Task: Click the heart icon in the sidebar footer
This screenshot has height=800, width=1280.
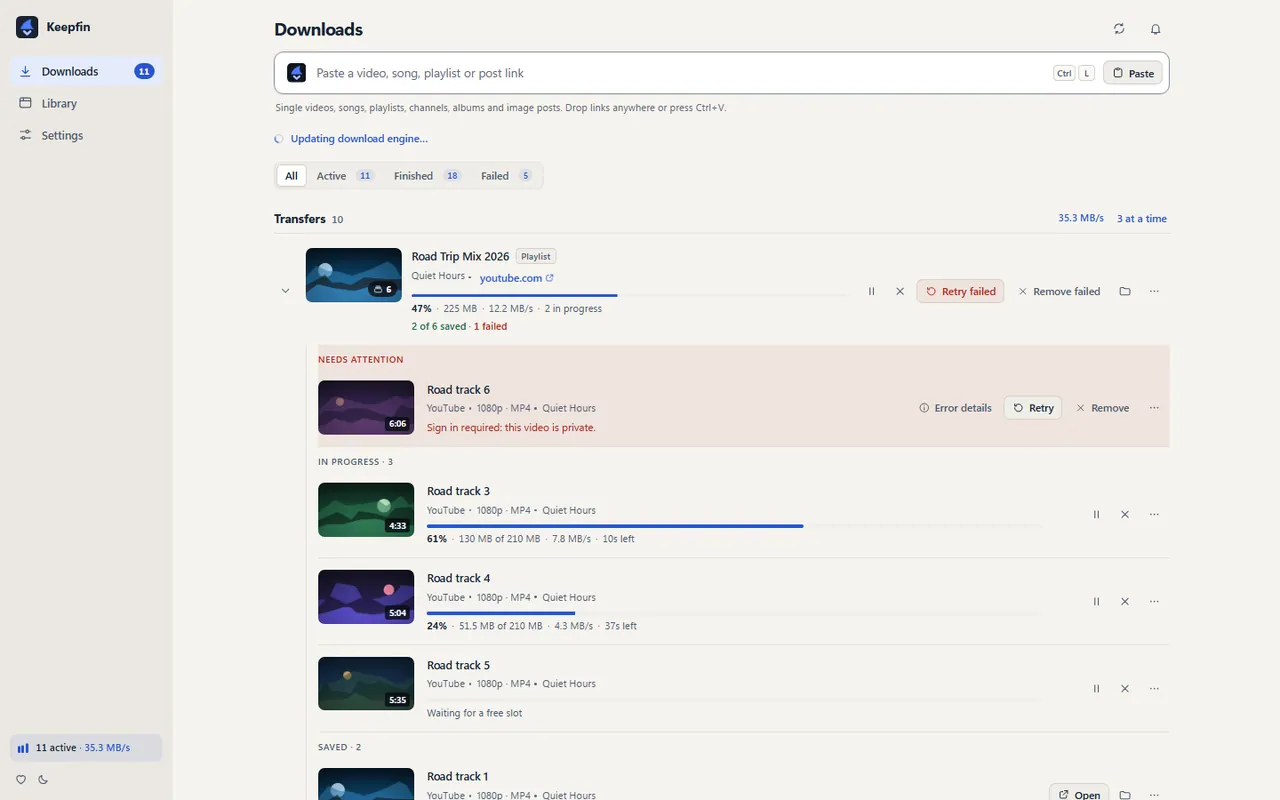Action: click(21, 779)
